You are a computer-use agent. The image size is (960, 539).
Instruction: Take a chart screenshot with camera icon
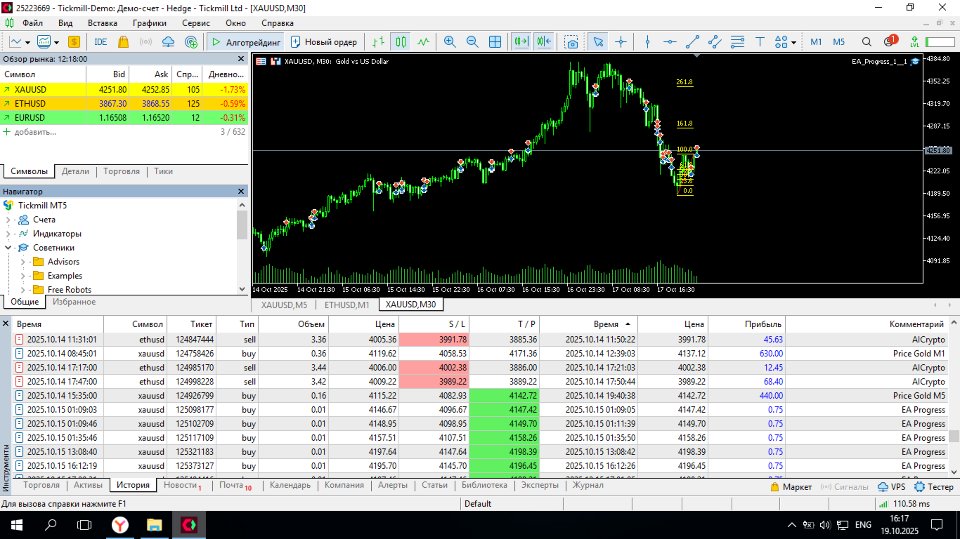[571, 42]
